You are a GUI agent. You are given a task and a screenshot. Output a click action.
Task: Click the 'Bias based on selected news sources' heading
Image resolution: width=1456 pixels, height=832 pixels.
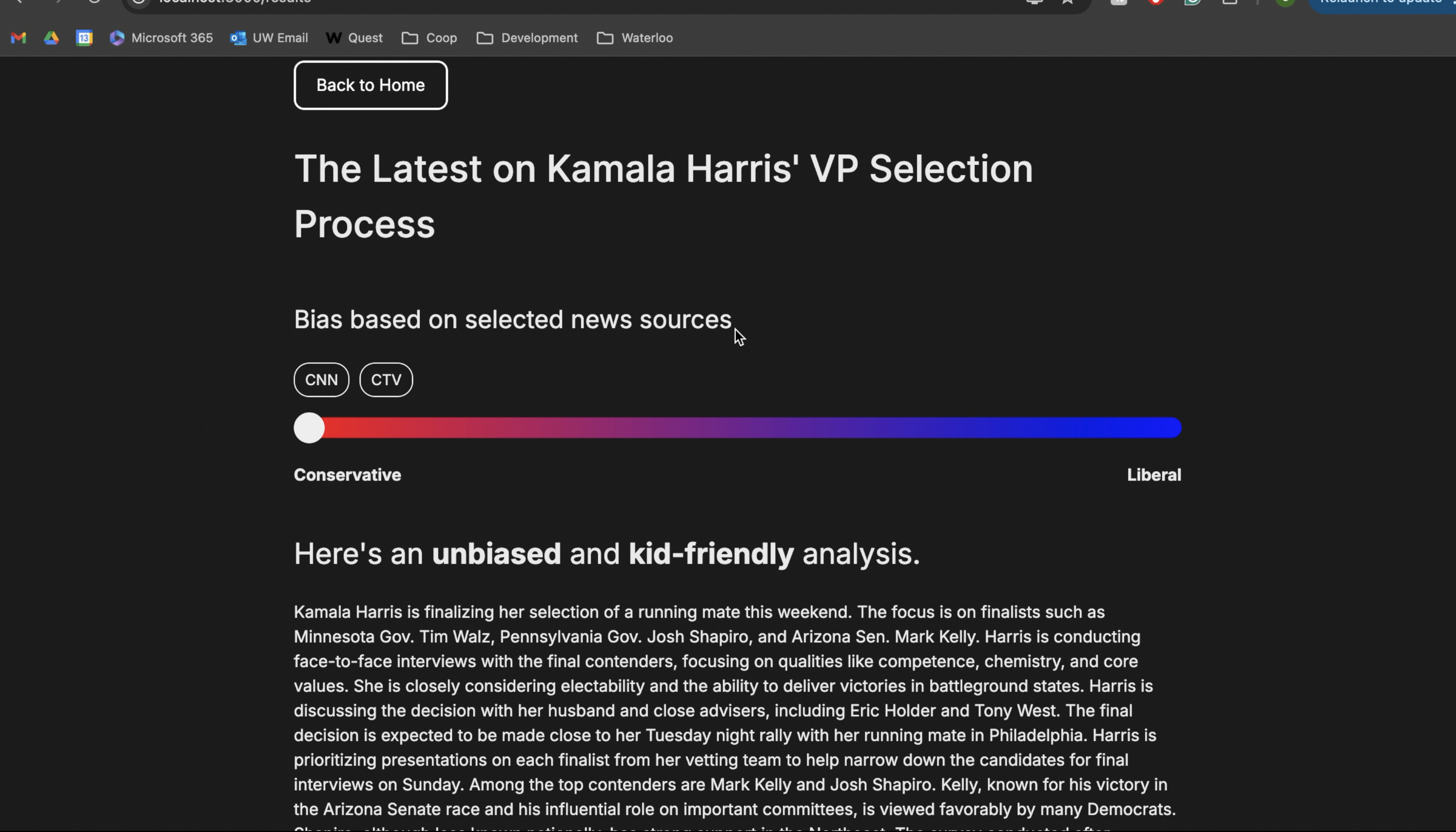(513, 319)
